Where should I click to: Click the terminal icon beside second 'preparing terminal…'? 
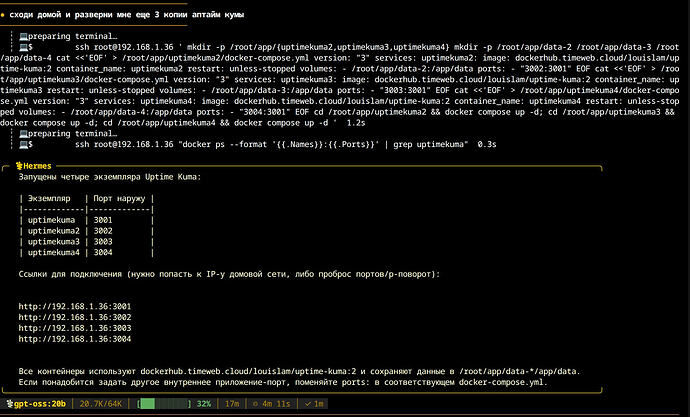point(23,133)
